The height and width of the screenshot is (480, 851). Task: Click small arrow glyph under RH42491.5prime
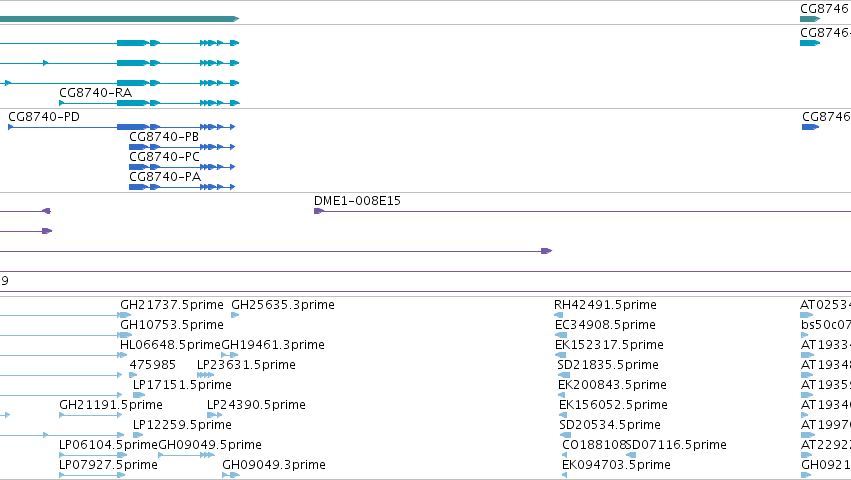[x=558, y=315]
